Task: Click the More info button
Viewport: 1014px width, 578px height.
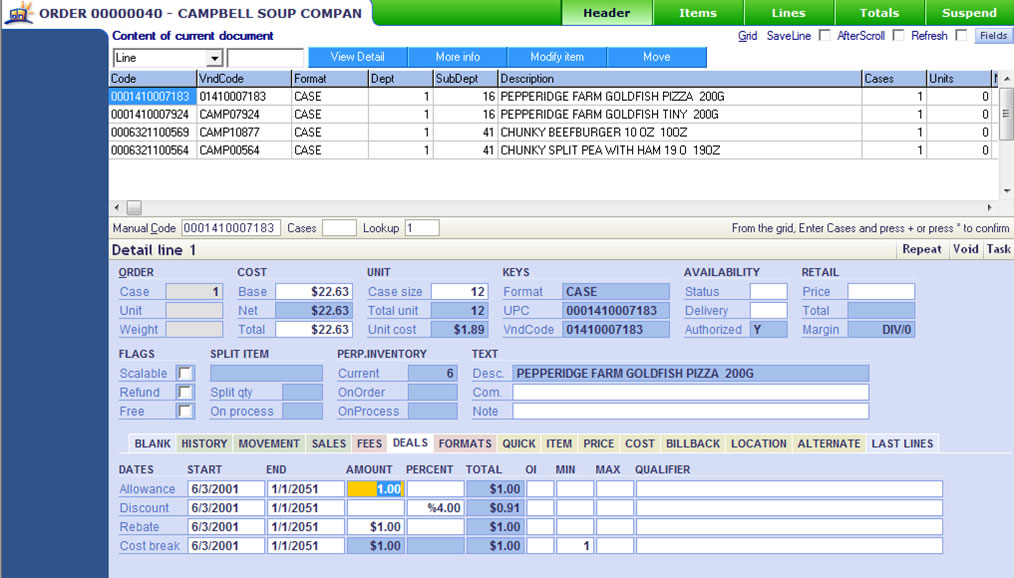Action: tap(458, 57)
